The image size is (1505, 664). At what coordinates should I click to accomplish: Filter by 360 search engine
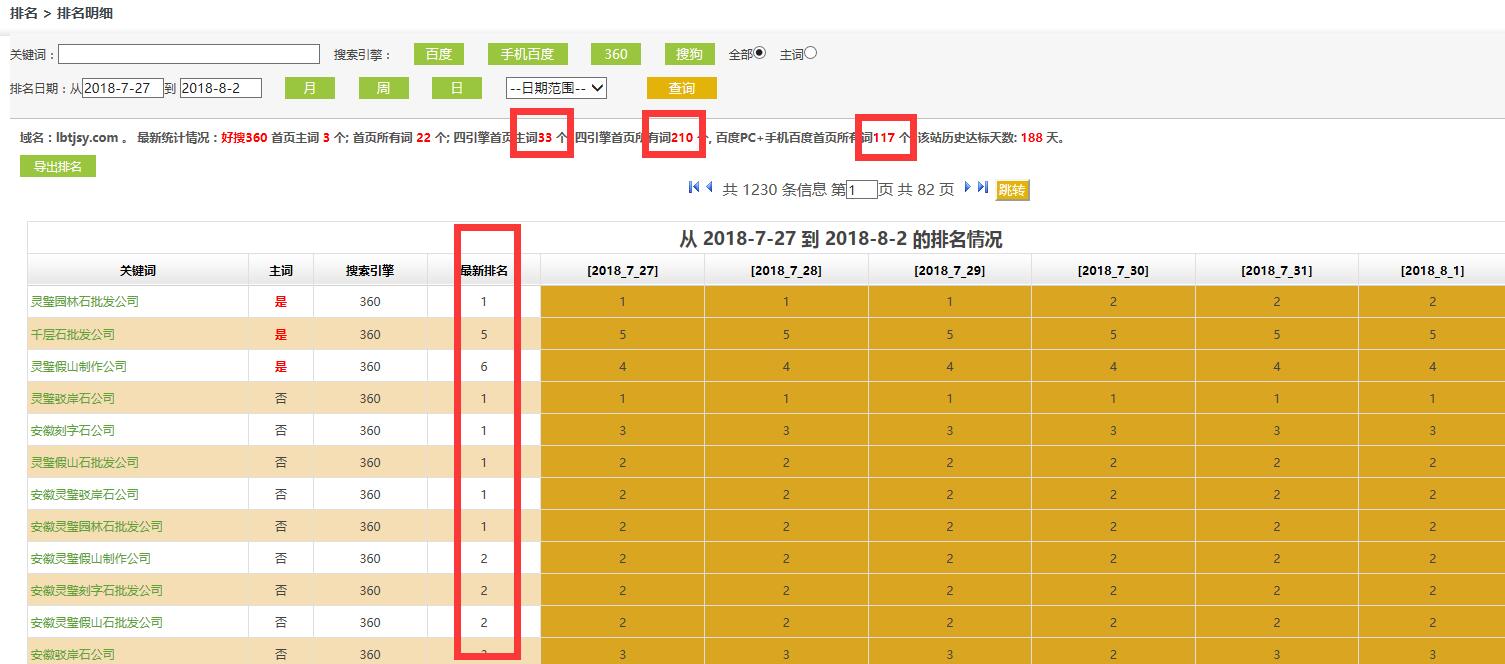pos(616,54)
